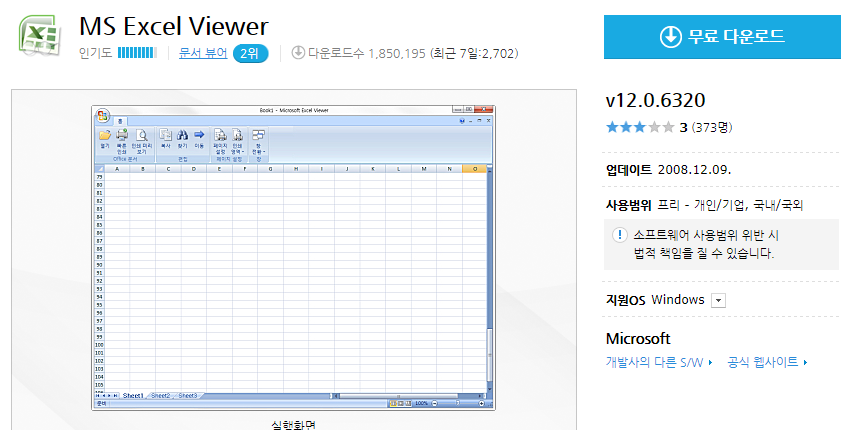This screenshot has width=858, height=430.
Task: Open the 공식 웹사이트 official site link
Action: coord(767,362)
